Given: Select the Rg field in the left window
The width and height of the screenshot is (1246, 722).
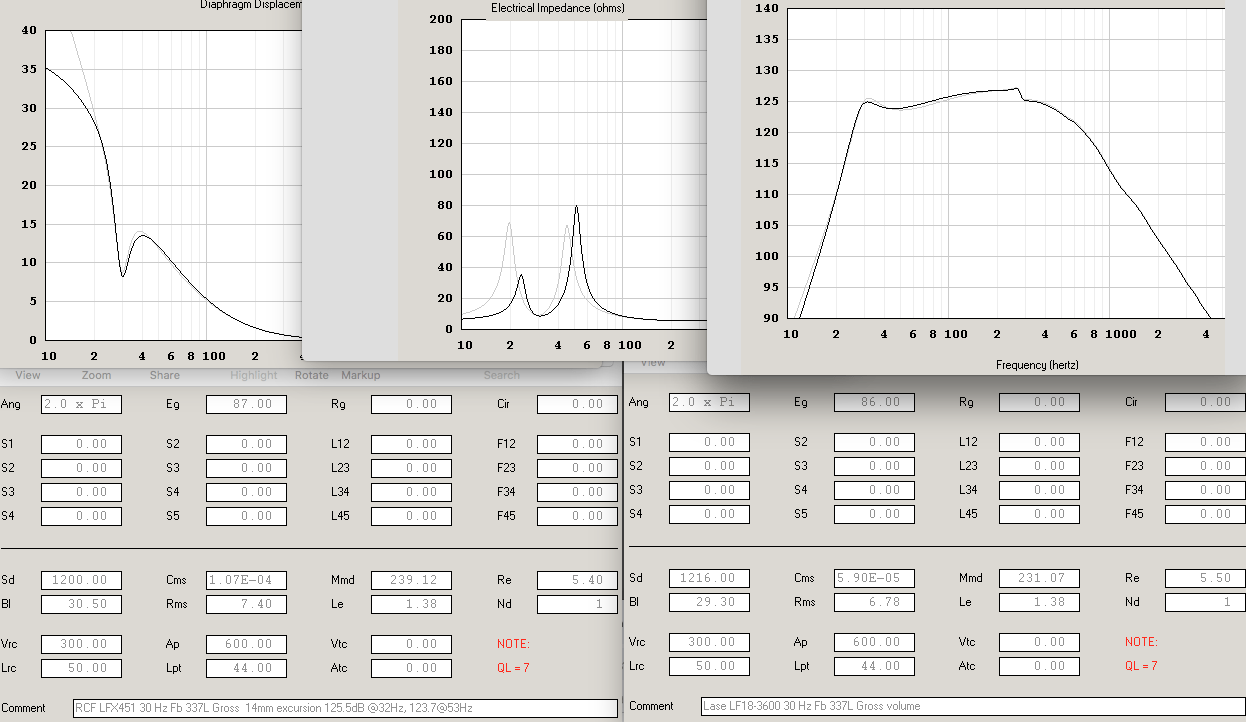Looking at the screenshot, I should 411,405.
